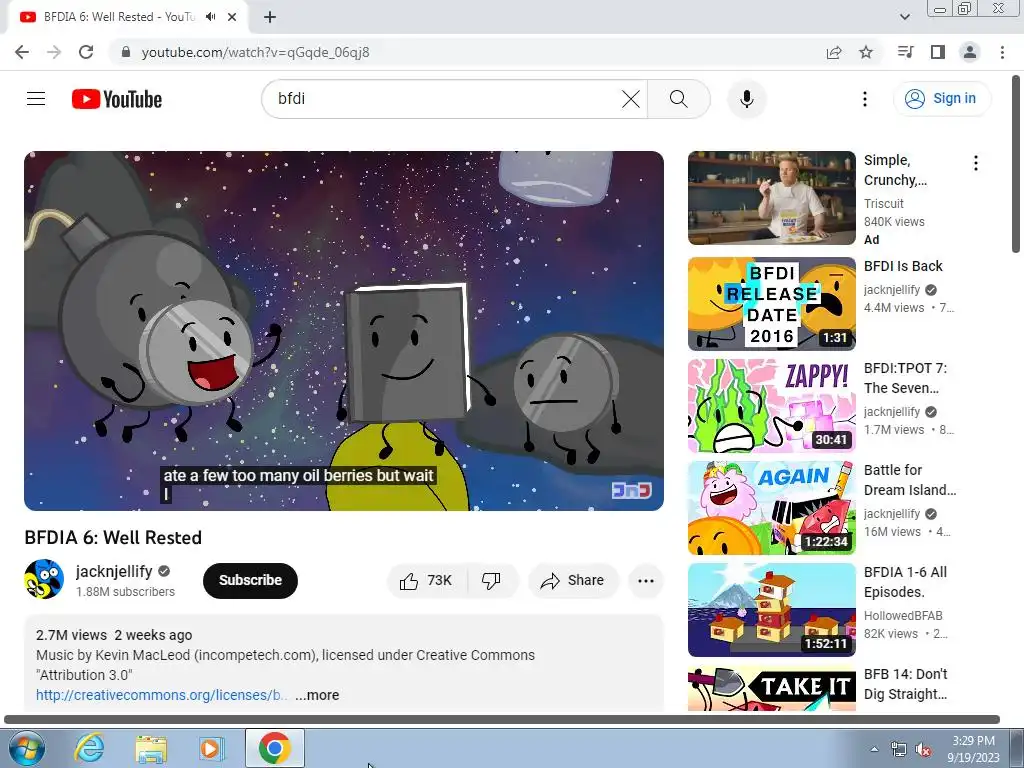Open Windows Media Player from taskbar

pyautogui.click(x=210, y=748)
